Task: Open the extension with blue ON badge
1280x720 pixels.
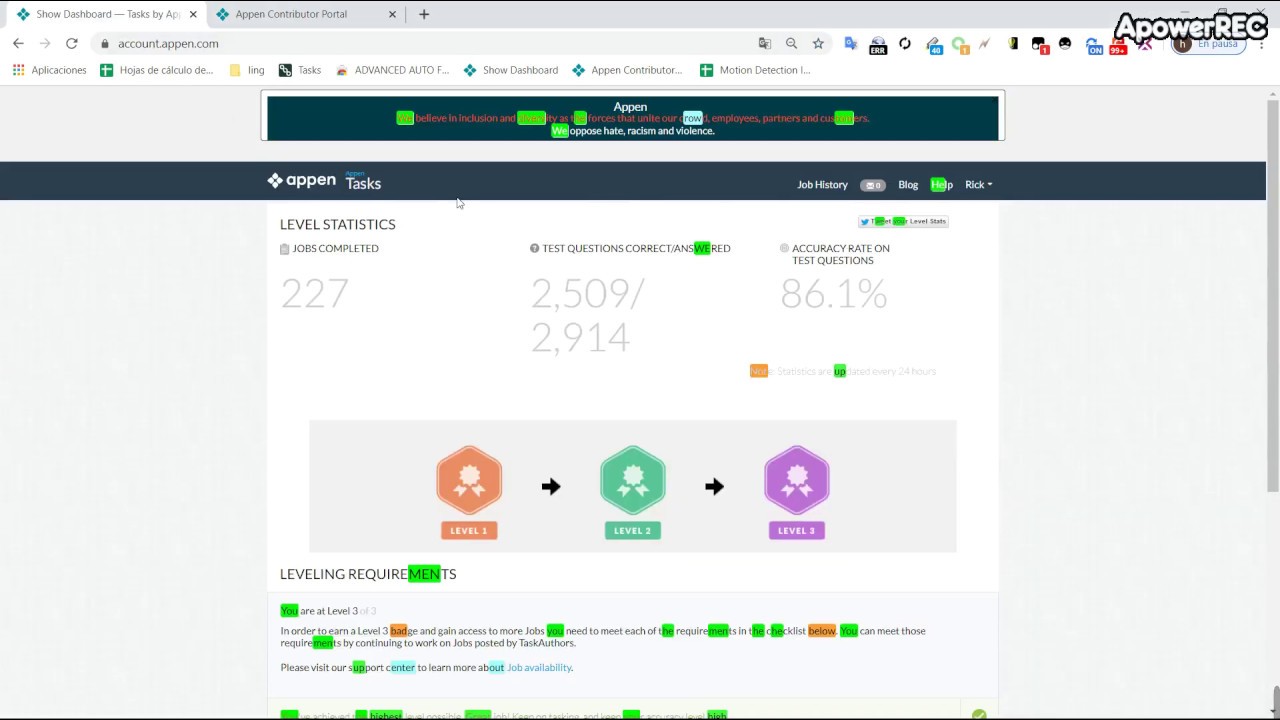Action: pos(1093,45)
